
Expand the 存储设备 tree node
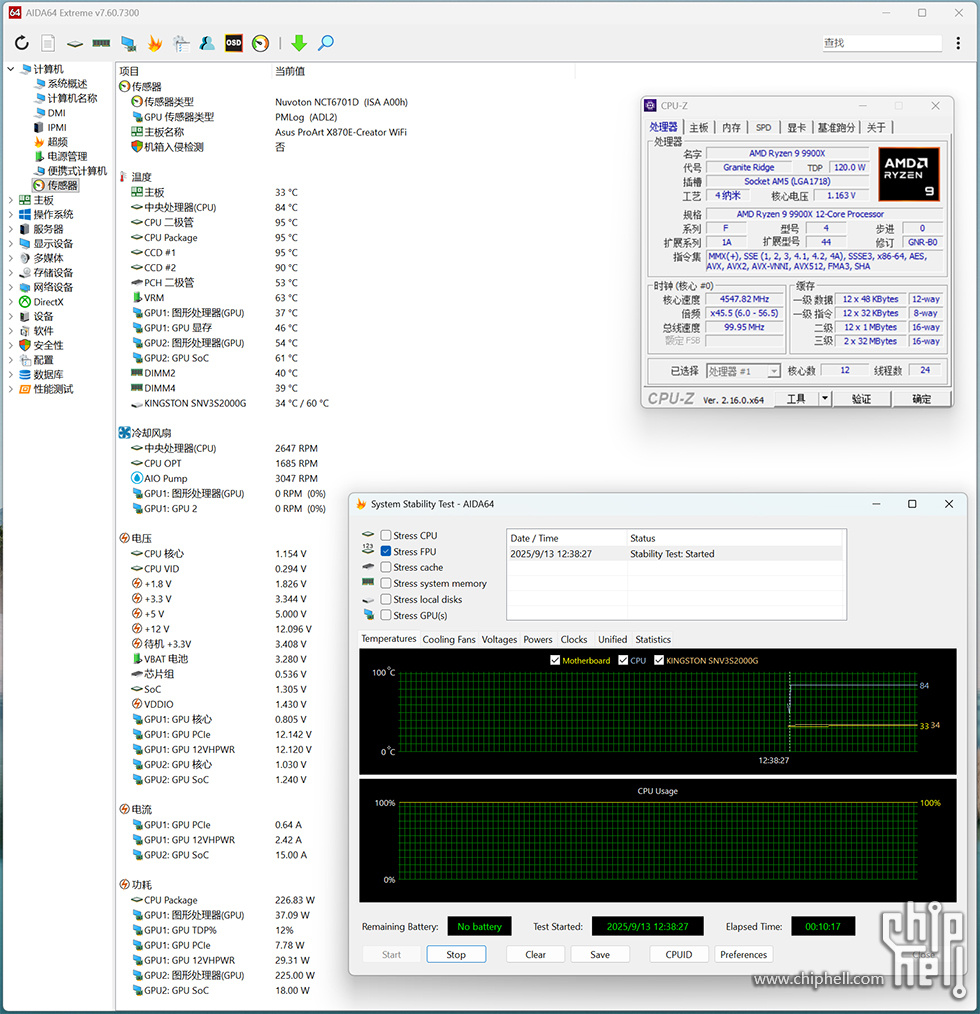click(11, 273)
